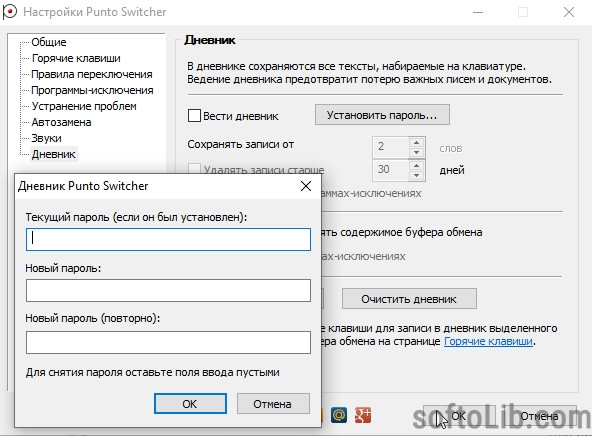Click the Установить пароль button

[382, 115]
